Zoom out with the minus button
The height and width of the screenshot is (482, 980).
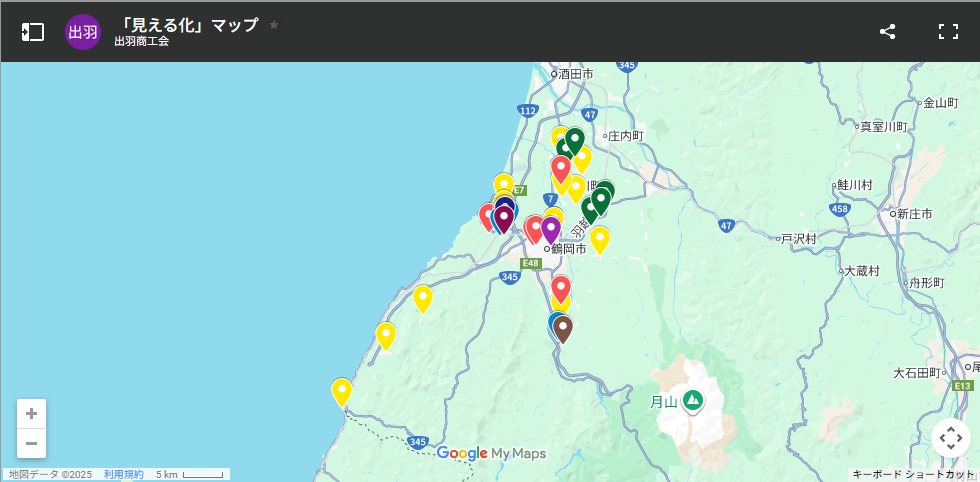coord(32,443)
